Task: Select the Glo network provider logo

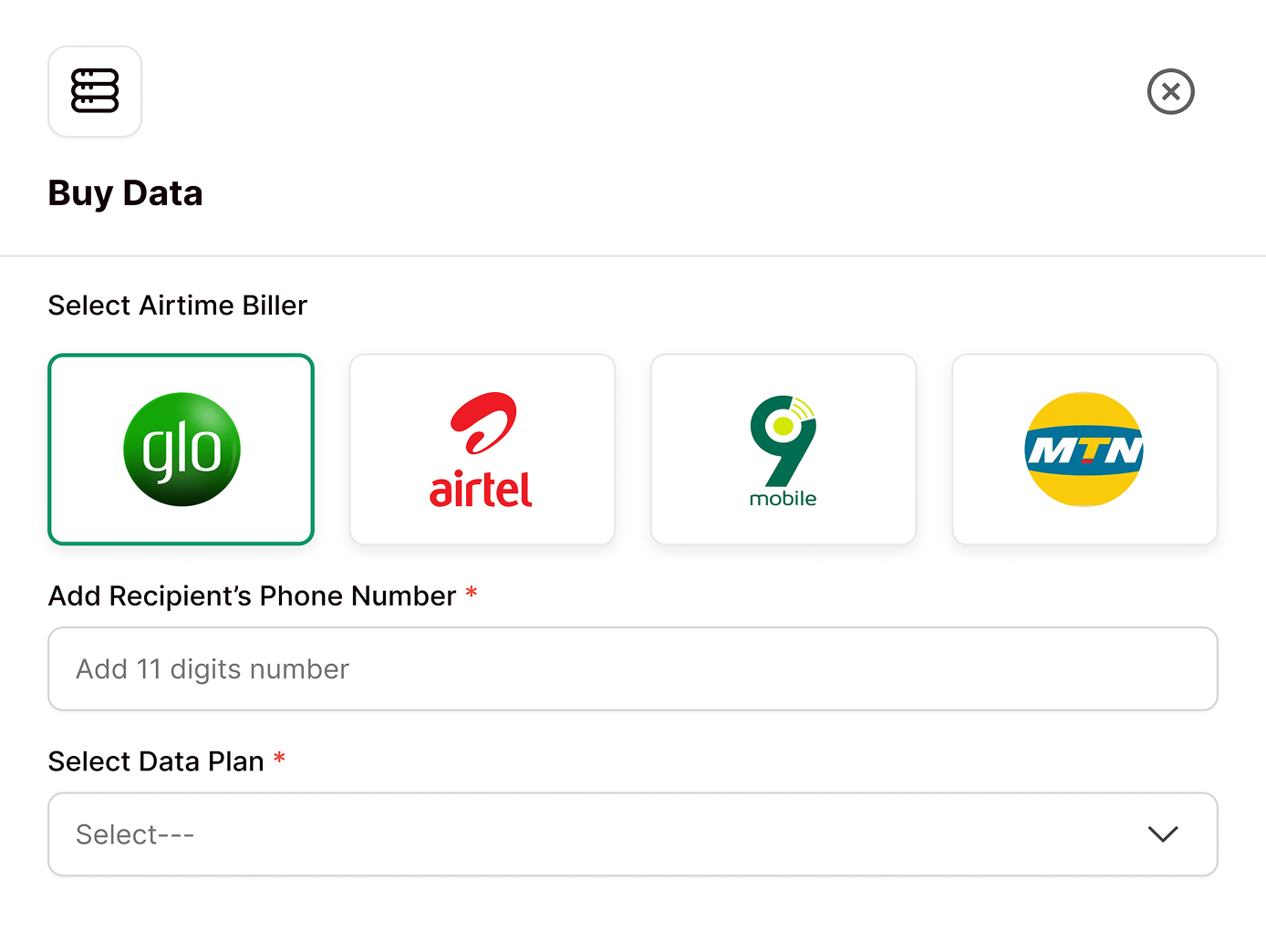Action: [181, 449]
